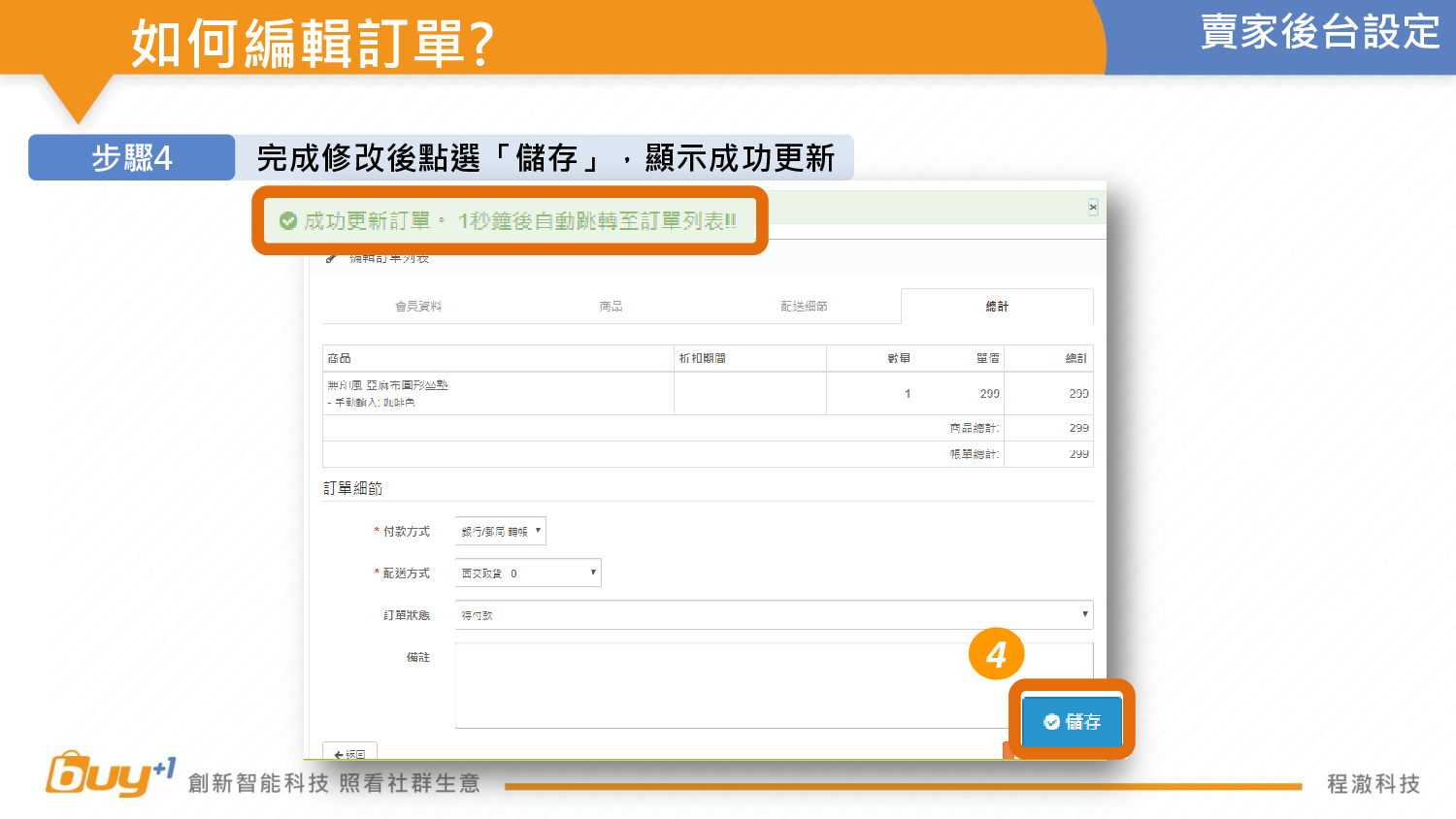Expand the 配送方式 dropdown
Viewport: 1456px width, 819px height.
pyautogui.click(x=528, y=573)
